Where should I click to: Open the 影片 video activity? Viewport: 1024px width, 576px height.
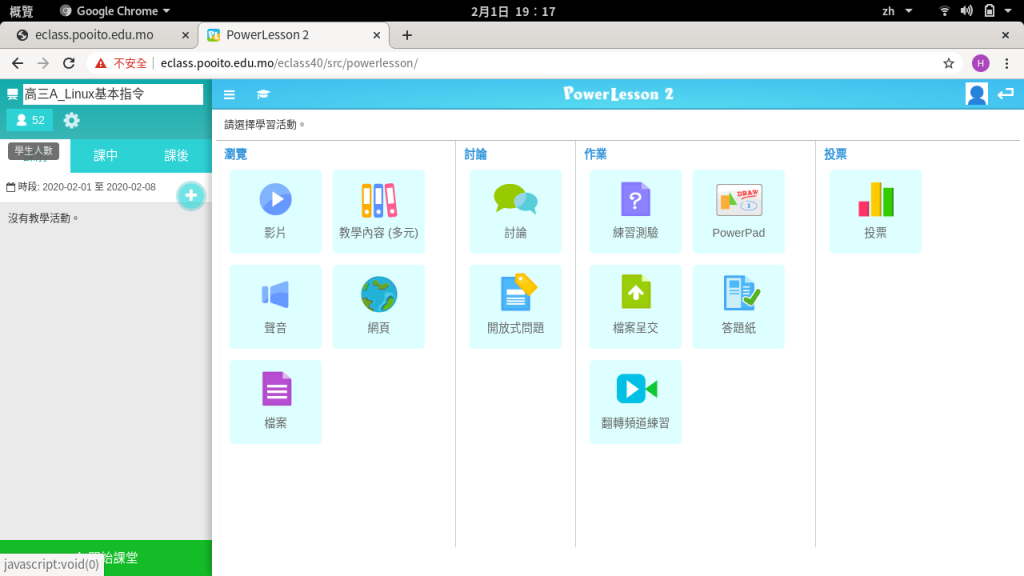click(x=275, y=211)
